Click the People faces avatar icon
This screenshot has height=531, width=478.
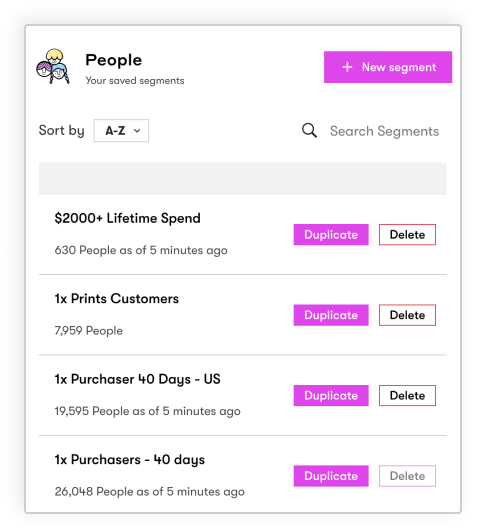(53, 66)
